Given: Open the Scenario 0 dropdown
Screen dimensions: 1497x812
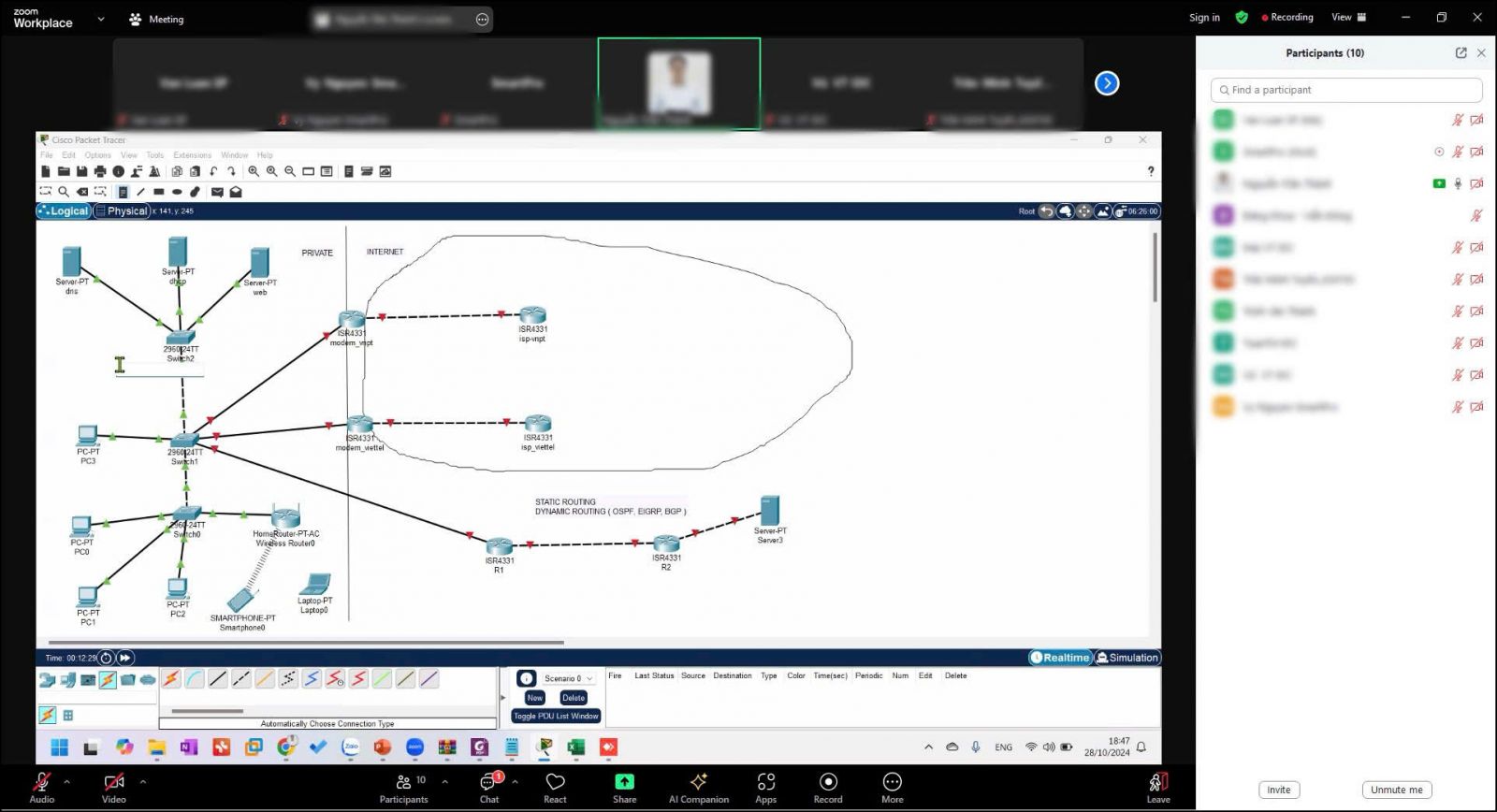Looking at the screenshot, I should pyautogui.click(x=569, y=678).
